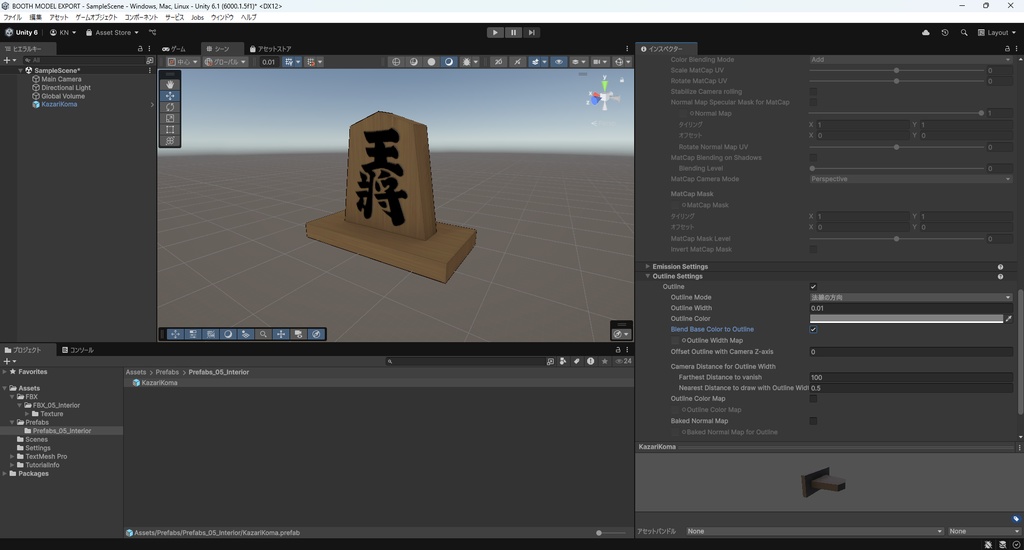Click search by type icon in Project
The height and width of the screenshot is (550, 1024).
(x=562, y=361)
